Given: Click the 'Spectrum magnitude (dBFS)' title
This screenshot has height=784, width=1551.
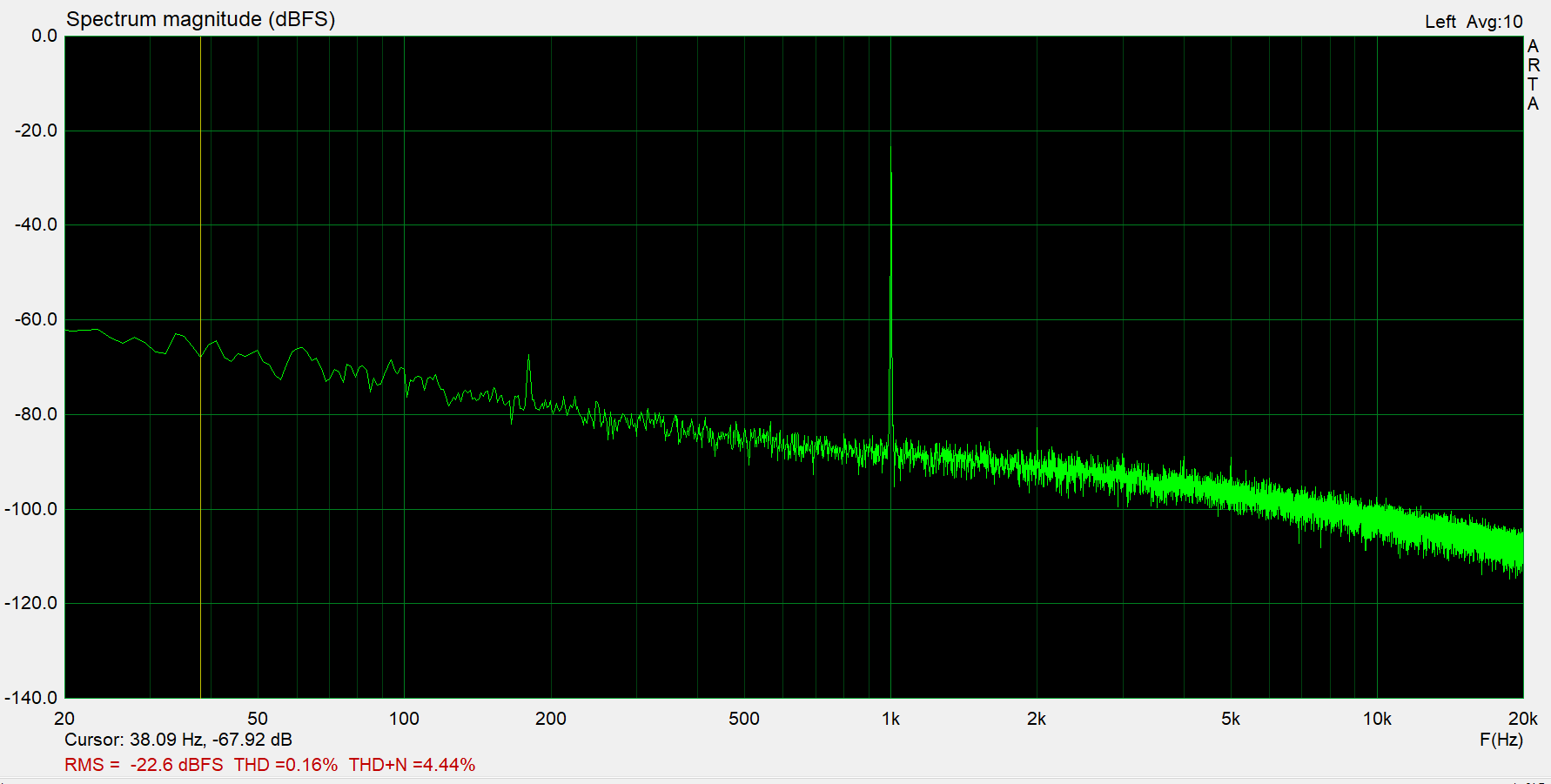Looking at the screenshot, I should (201, 19).
